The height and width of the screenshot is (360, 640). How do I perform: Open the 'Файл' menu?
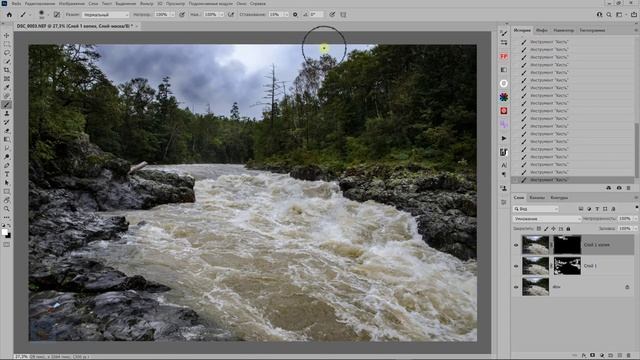pos(16,3)
